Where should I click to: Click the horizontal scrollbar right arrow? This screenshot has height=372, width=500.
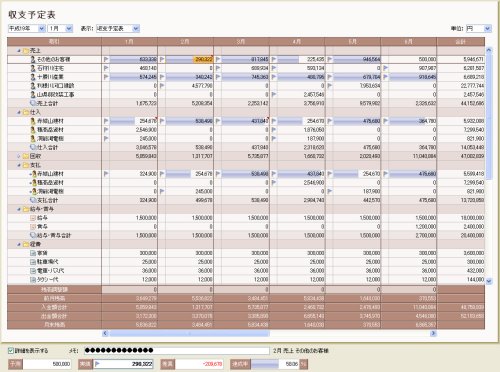[433, 333]
